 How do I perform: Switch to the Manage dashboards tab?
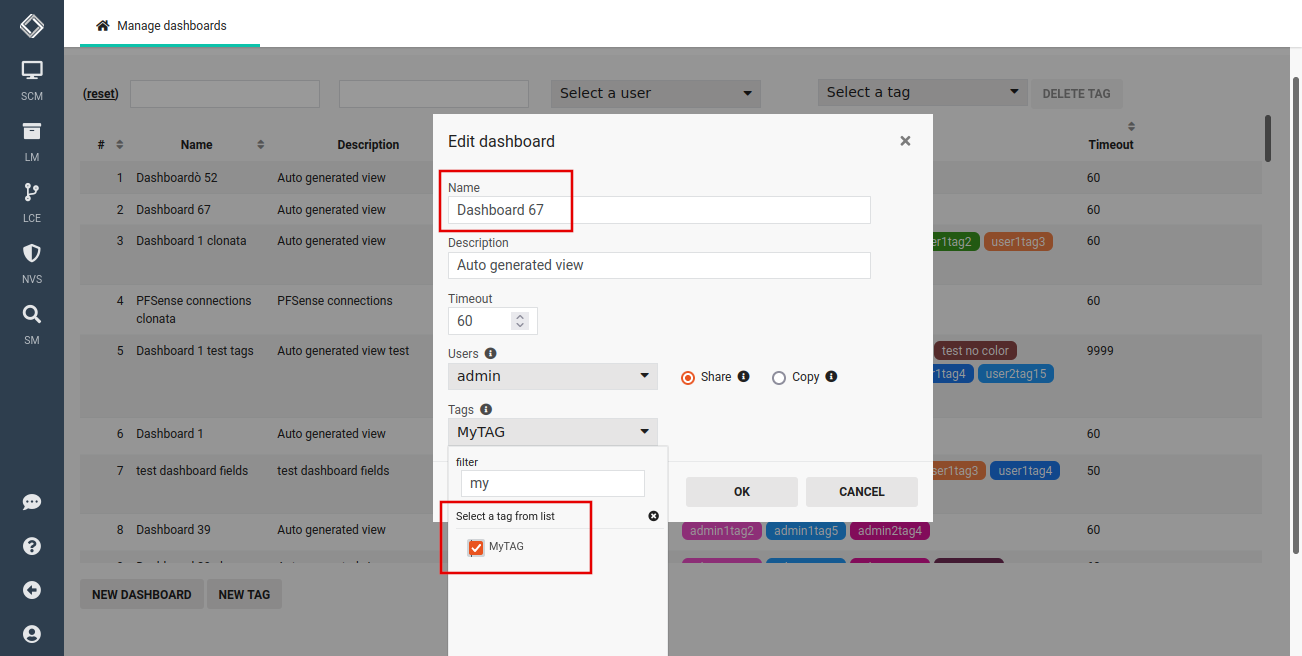(x=169, y=27)
